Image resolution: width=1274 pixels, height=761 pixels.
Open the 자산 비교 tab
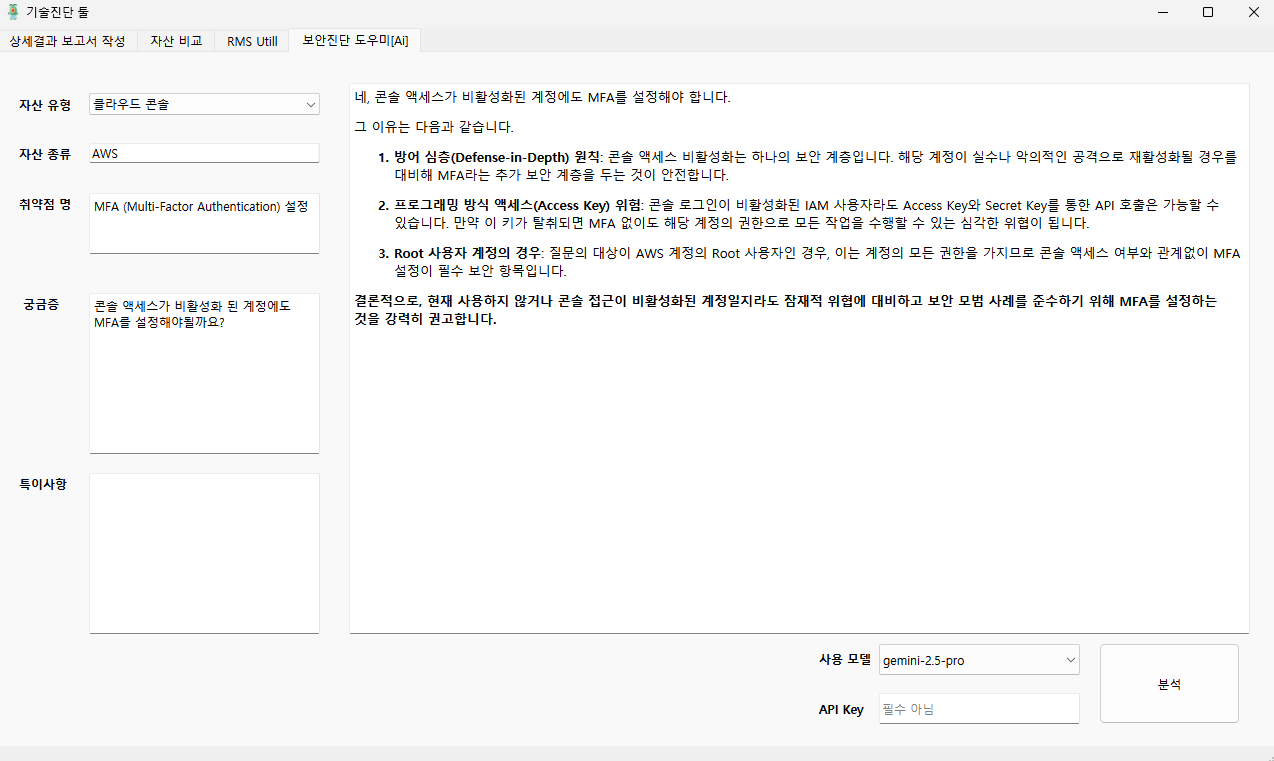pyautogui.click(x=176, y=41)
